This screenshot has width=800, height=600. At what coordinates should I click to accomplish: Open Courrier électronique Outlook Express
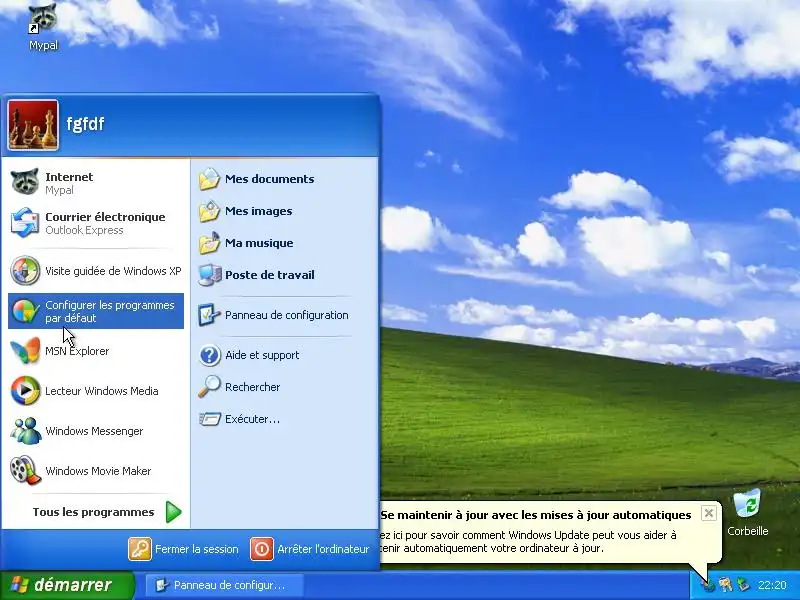[x=96, y=223]
